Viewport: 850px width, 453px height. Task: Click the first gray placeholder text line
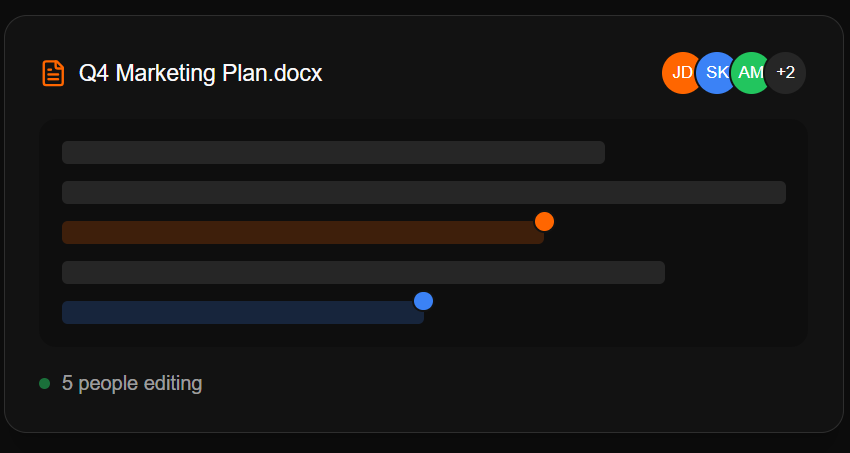pos(333,152)
